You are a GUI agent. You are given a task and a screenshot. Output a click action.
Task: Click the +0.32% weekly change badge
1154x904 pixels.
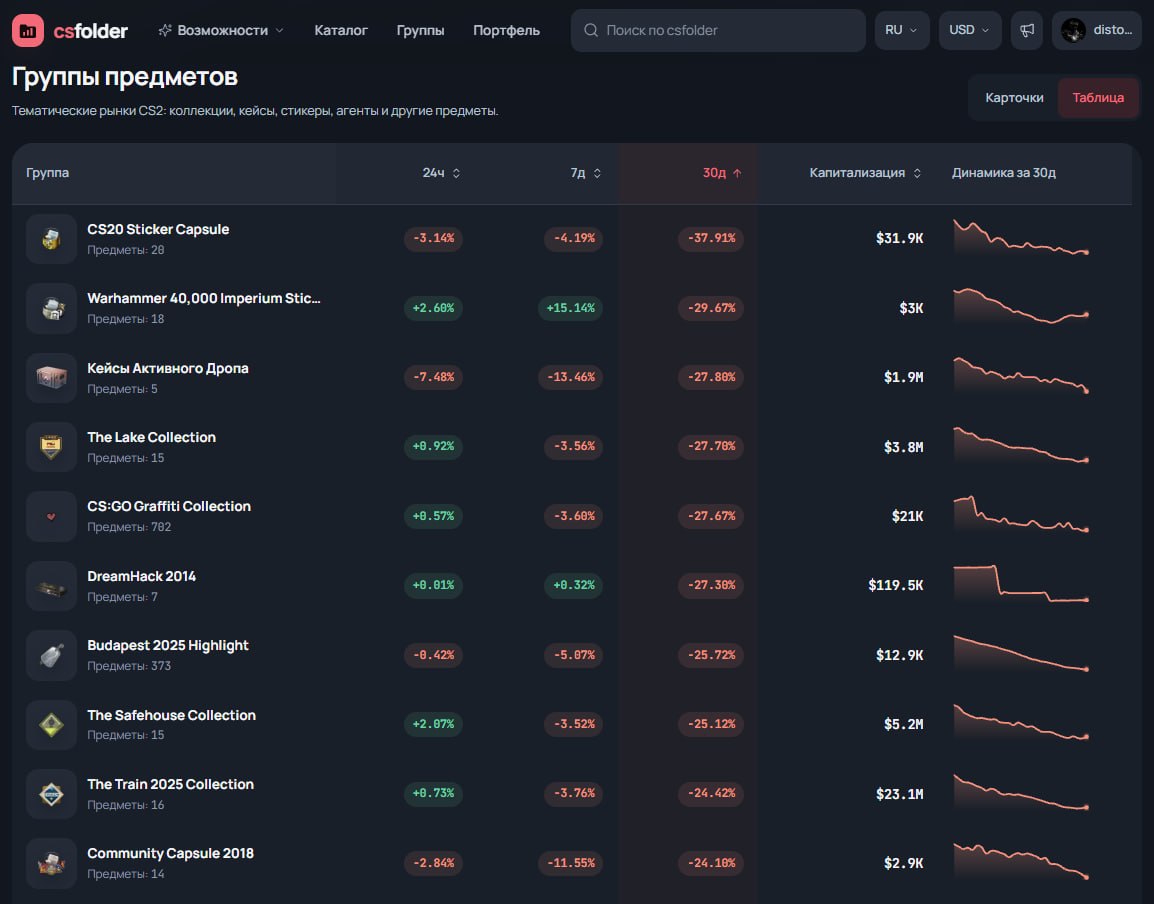(574, 585)
